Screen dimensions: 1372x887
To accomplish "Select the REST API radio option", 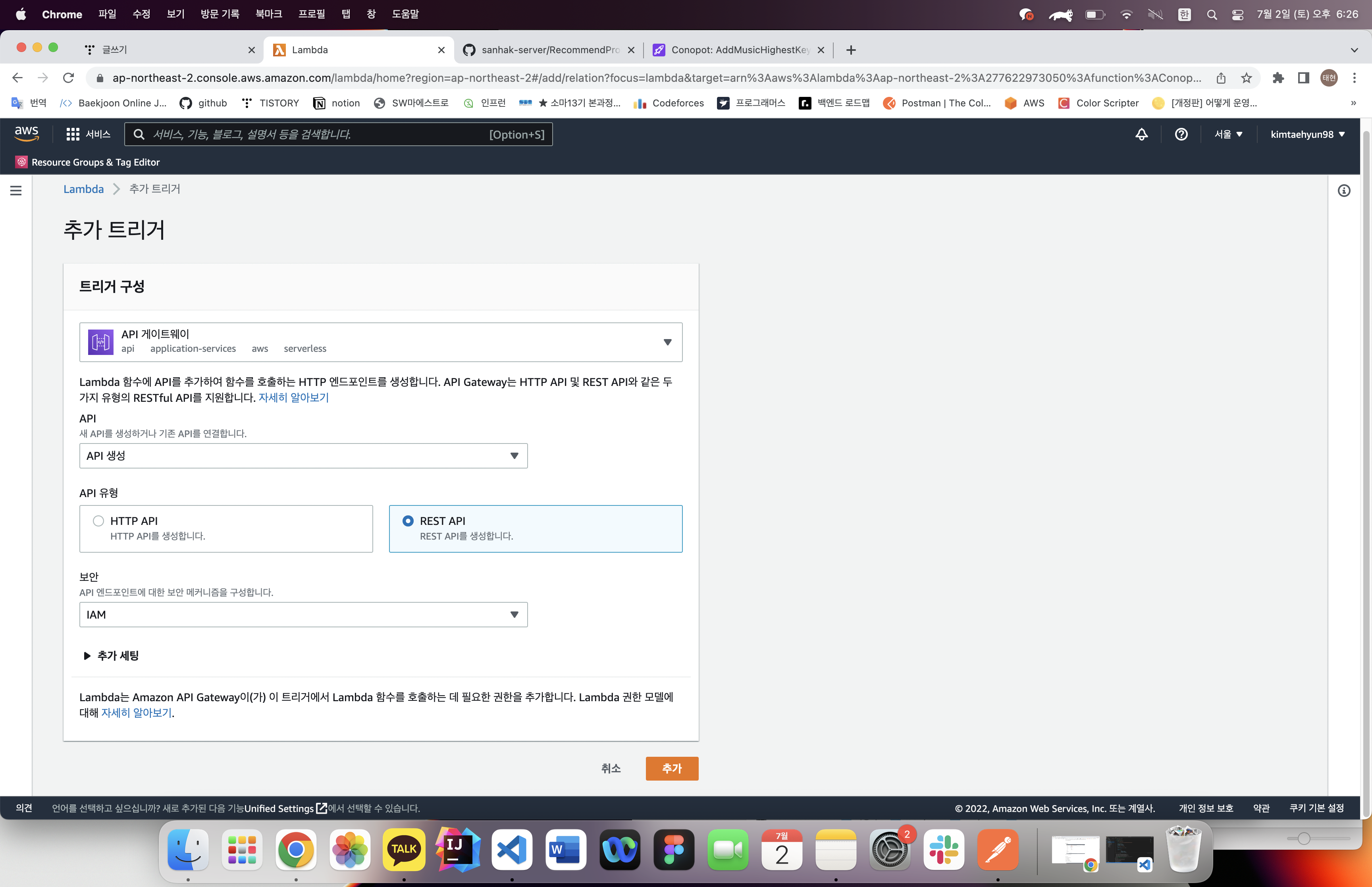I will (x=408, y=521).
